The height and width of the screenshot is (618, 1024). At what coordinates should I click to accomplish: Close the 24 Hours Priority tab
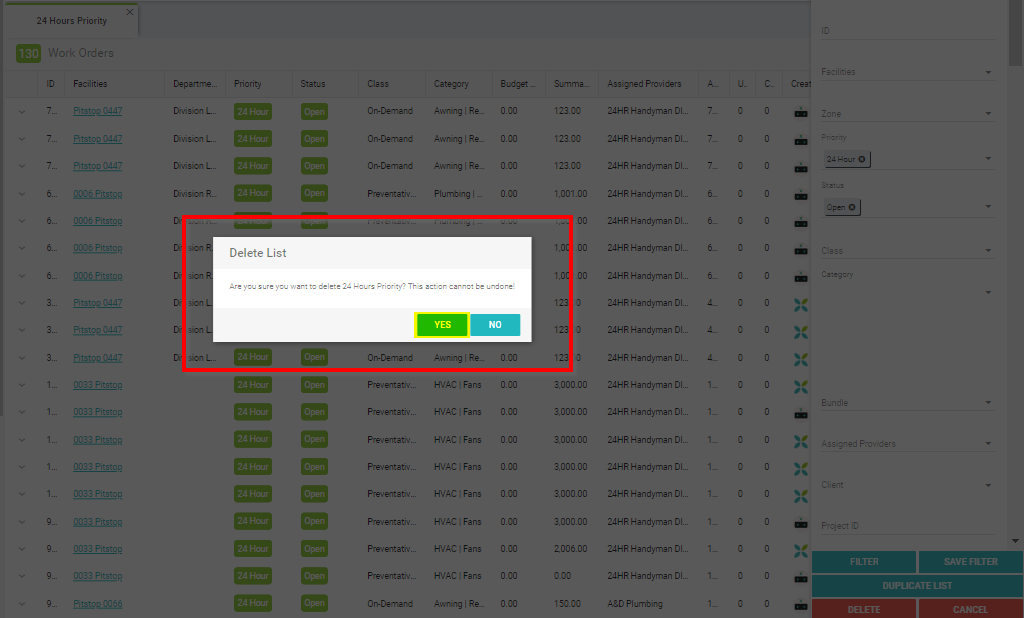tap(130, 13)
